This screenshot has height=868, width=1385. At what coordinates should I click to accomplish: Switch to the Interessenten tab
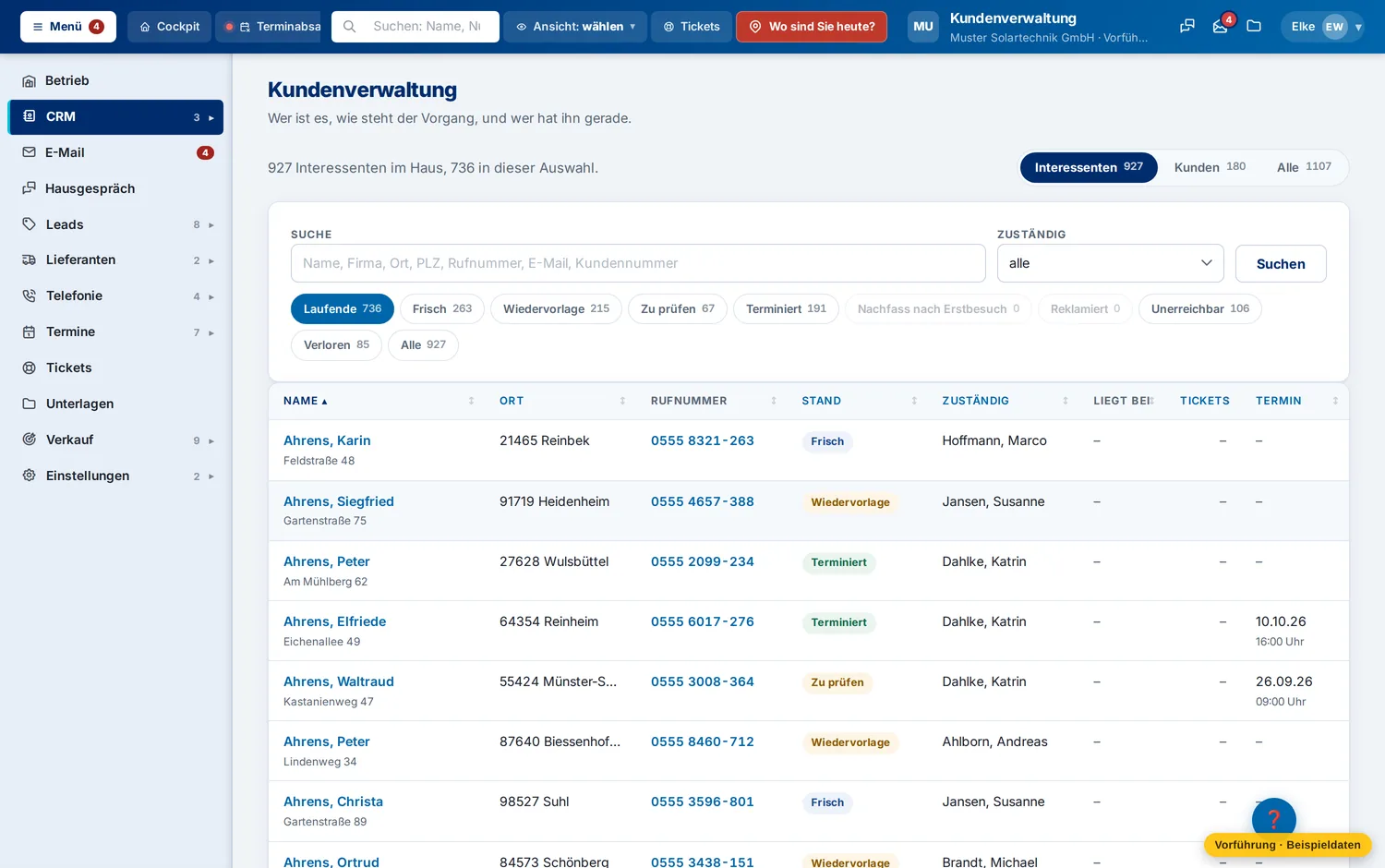pos(1089,167)
